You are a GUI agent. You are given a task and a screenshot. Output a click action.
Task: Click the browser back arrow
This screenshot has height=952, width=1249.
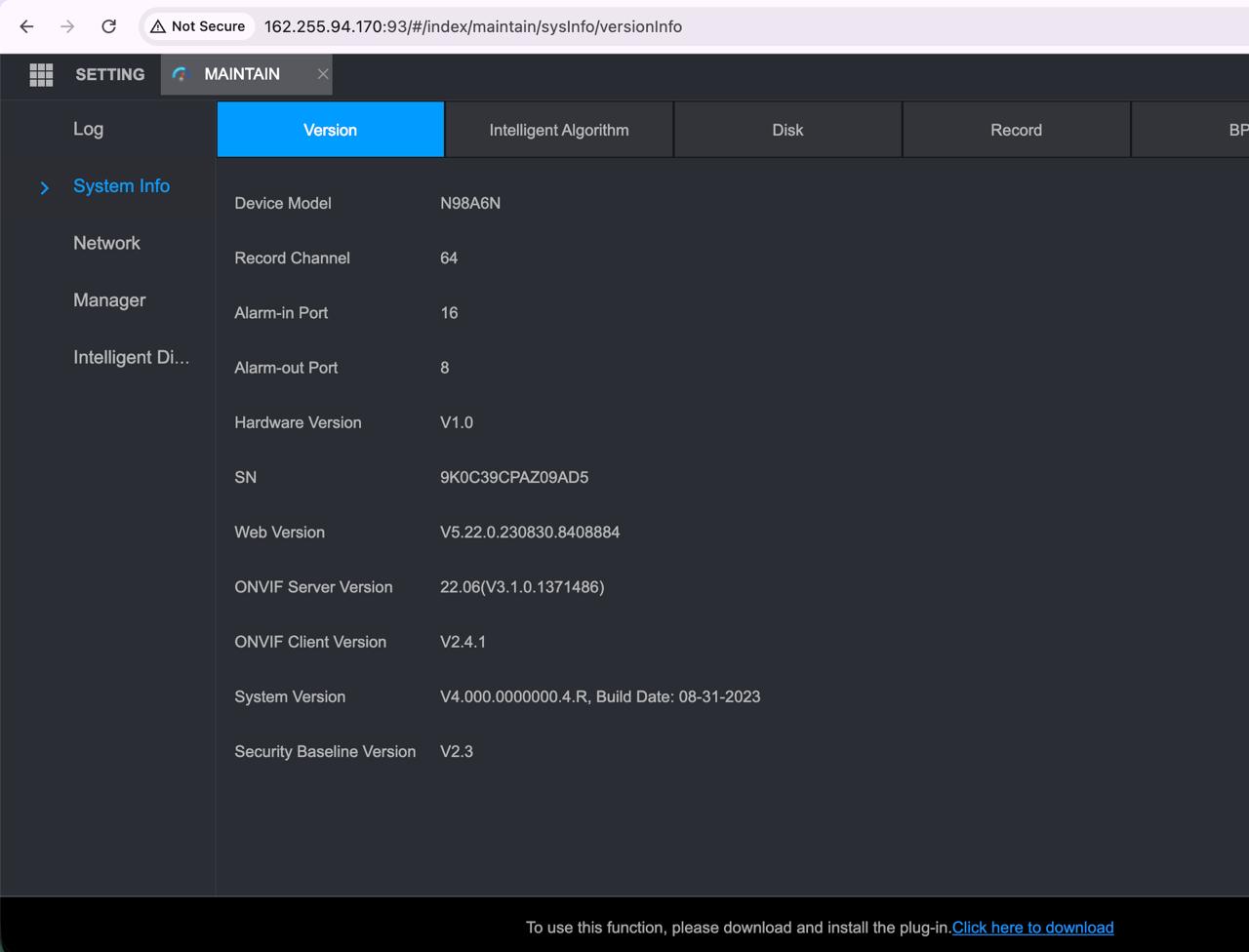point(26,26)
